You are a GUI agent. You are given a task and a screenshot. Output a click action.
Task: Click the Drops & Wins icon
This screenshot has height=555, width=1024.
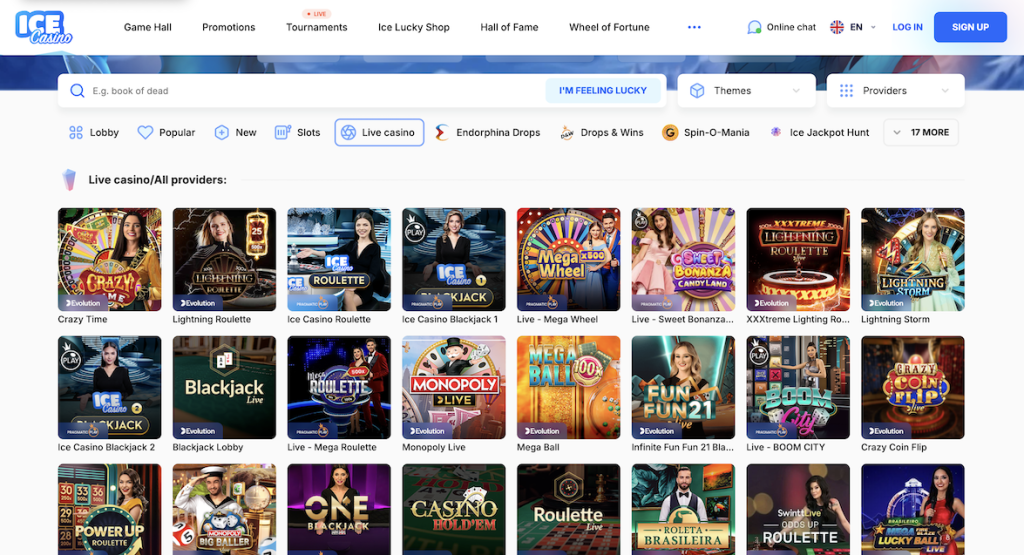tap(567, 133)
